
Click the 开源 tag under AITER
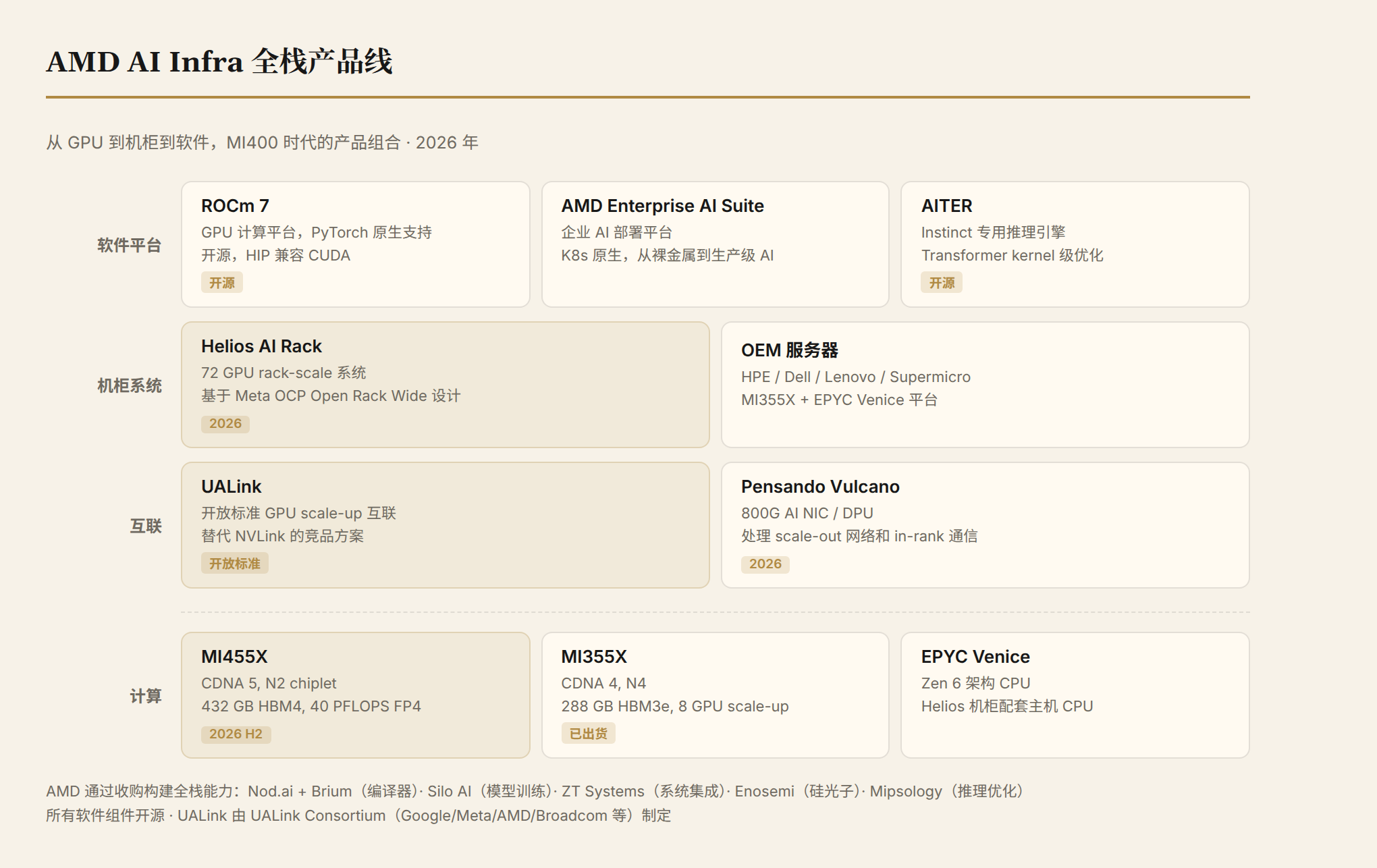click(942, 283)
